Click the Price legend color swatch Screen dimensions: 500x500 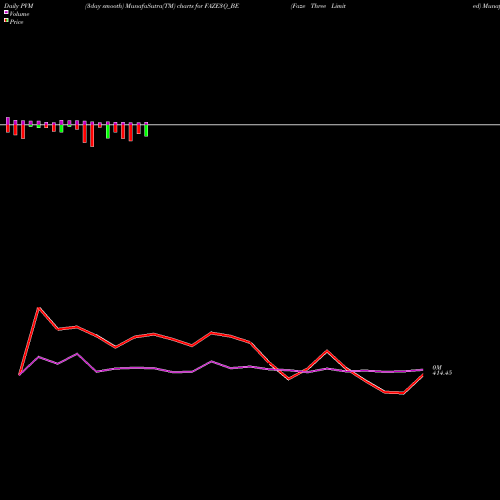6,20
